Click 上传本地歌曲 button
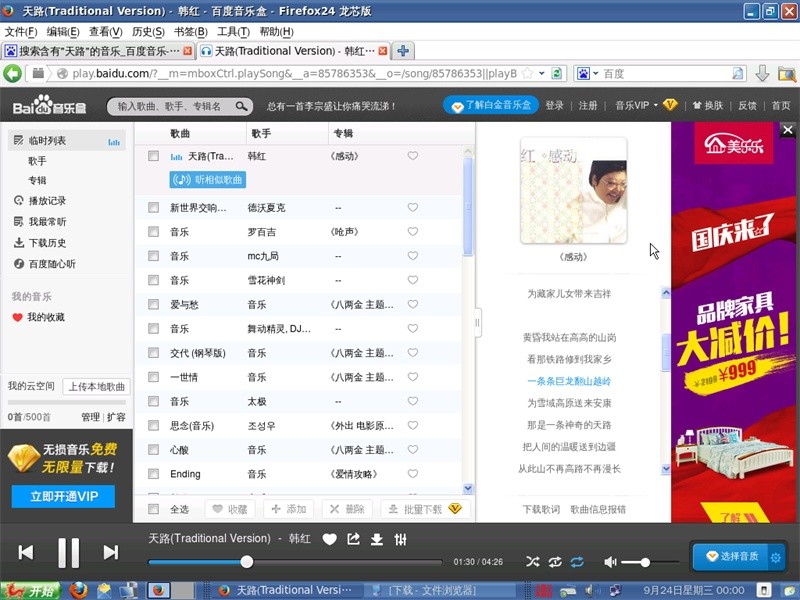Viewport: 800px width, 600px height. point(96,386)
